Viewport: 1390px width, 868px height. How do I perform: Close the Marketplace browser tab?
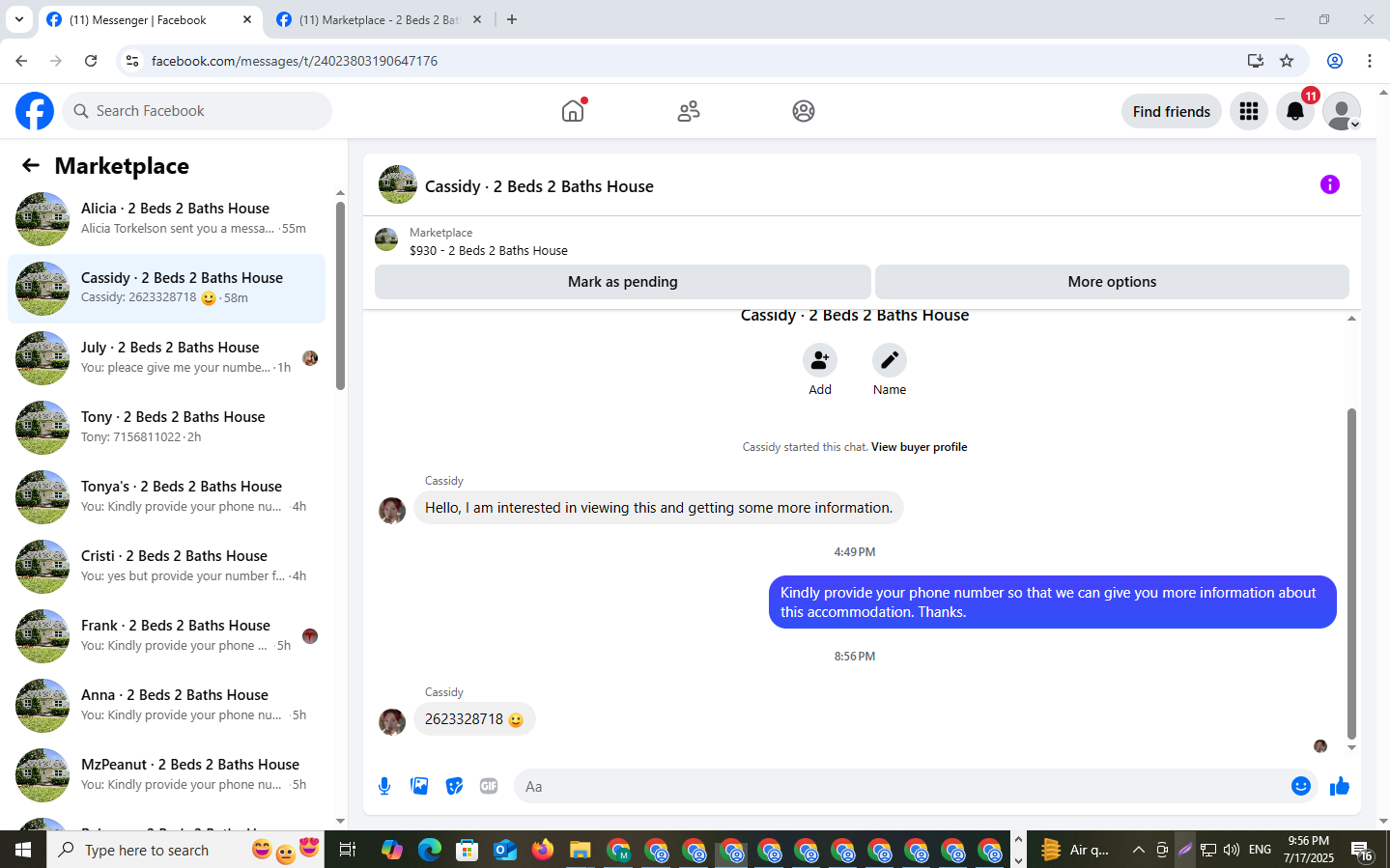click(x=477, y=19)
